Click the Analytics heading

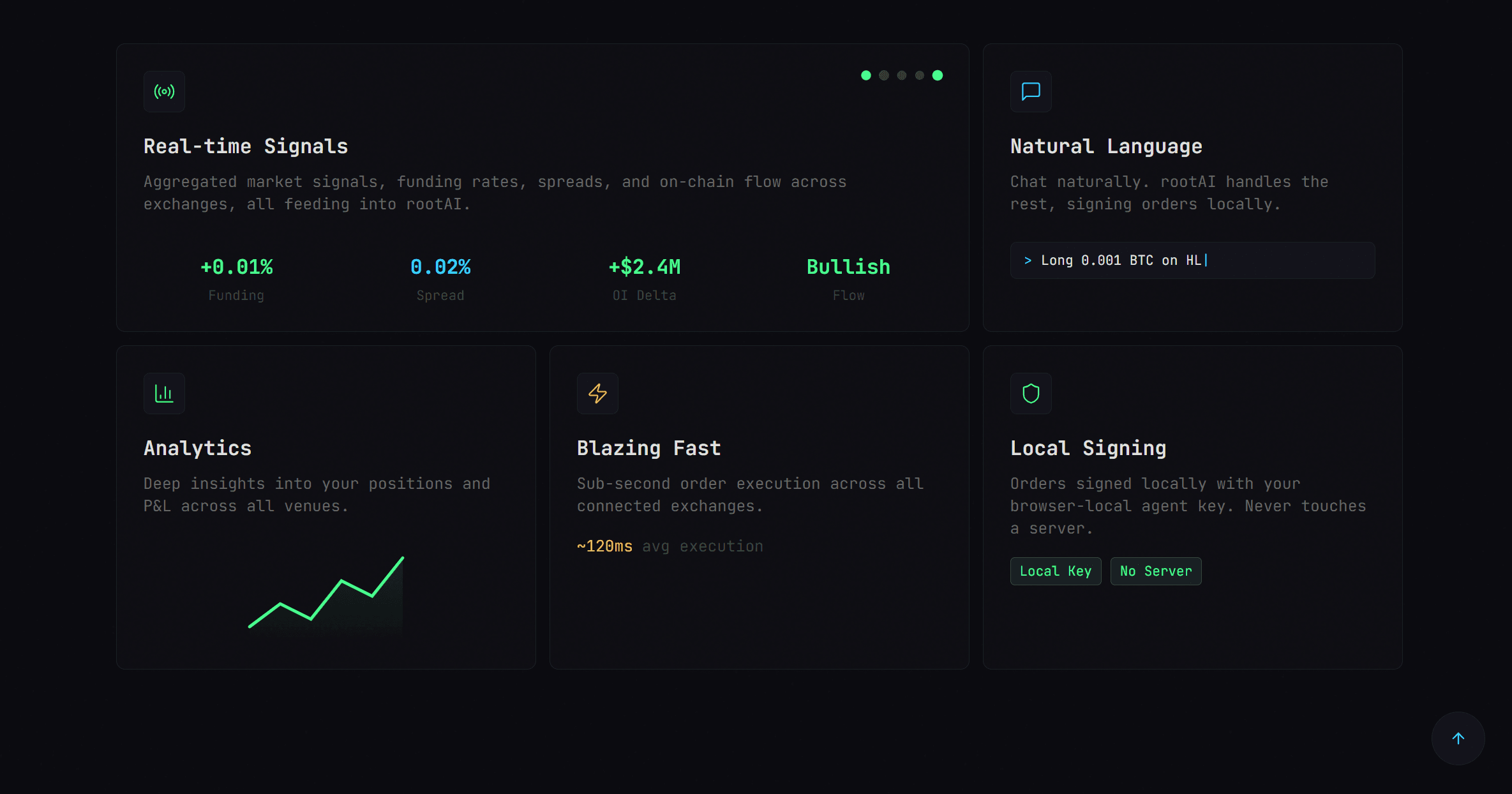tap(197, 448)
